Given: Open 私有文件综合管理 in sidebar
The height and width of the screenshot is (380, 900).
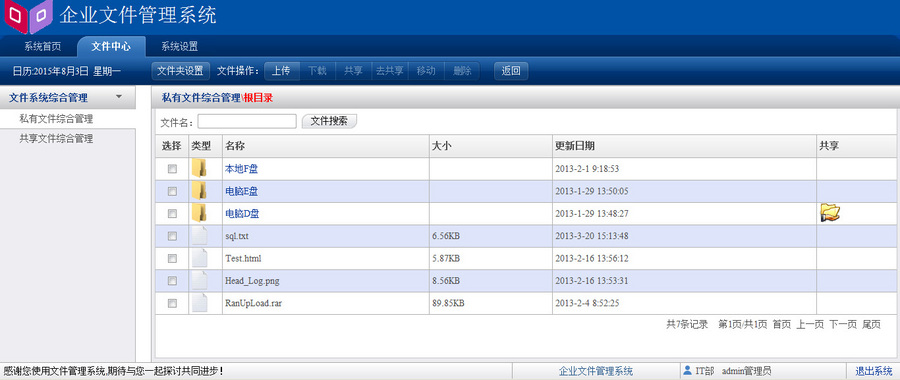Looking at the screenshot, I should 56,119.
